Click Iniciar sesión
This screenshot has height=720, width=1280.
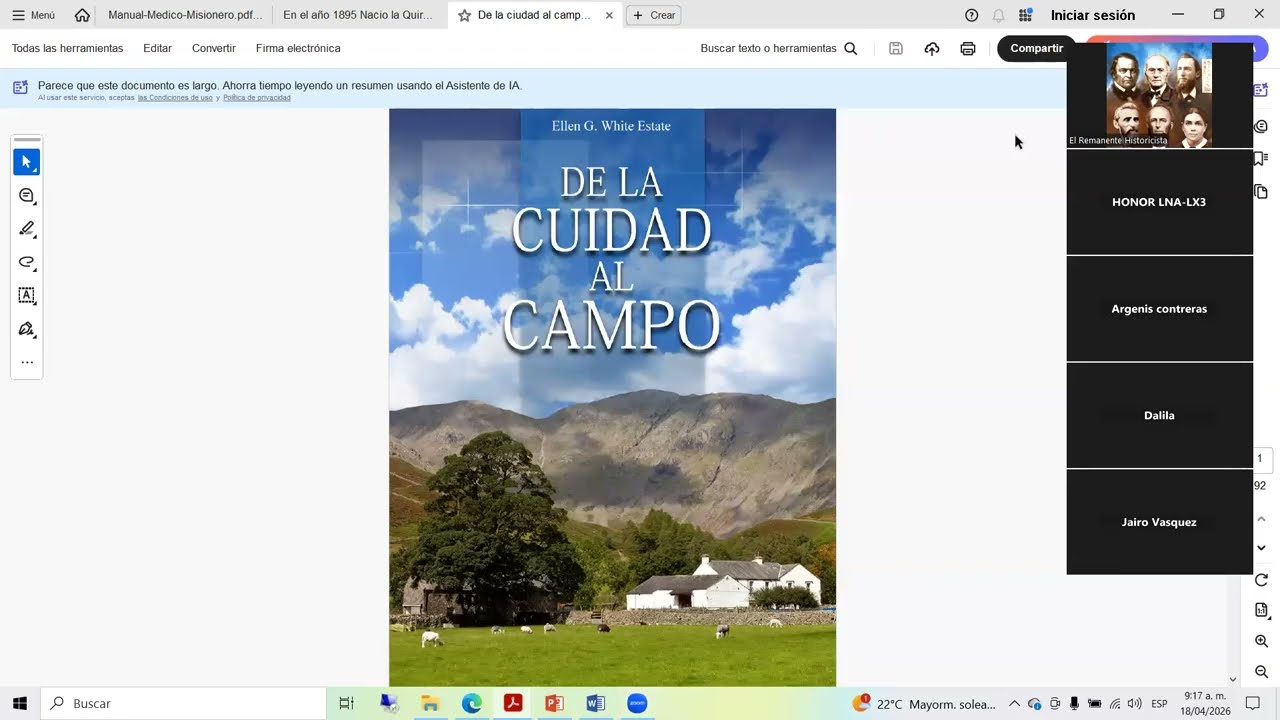point(1092,15)
